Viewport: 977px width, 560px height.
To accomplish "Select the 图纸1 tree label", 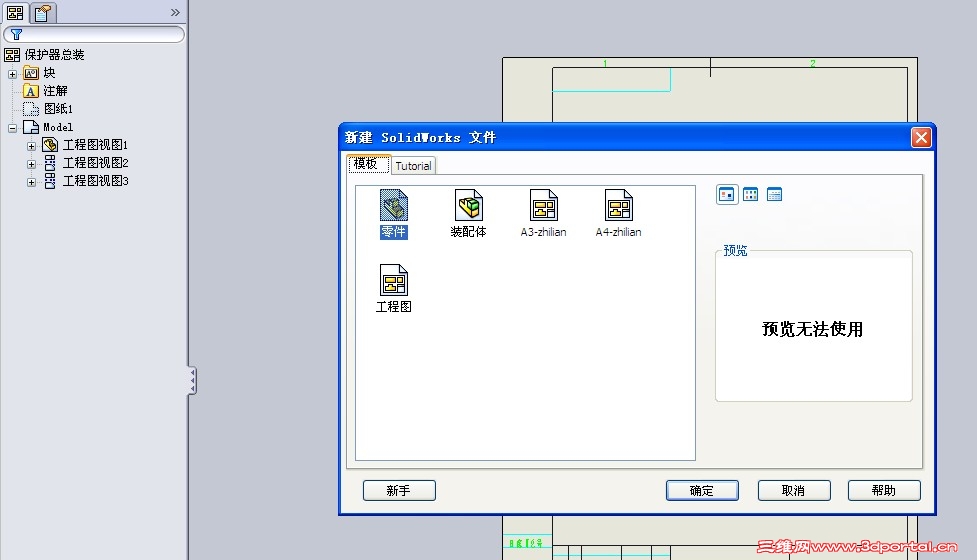I will click(59, 109).
